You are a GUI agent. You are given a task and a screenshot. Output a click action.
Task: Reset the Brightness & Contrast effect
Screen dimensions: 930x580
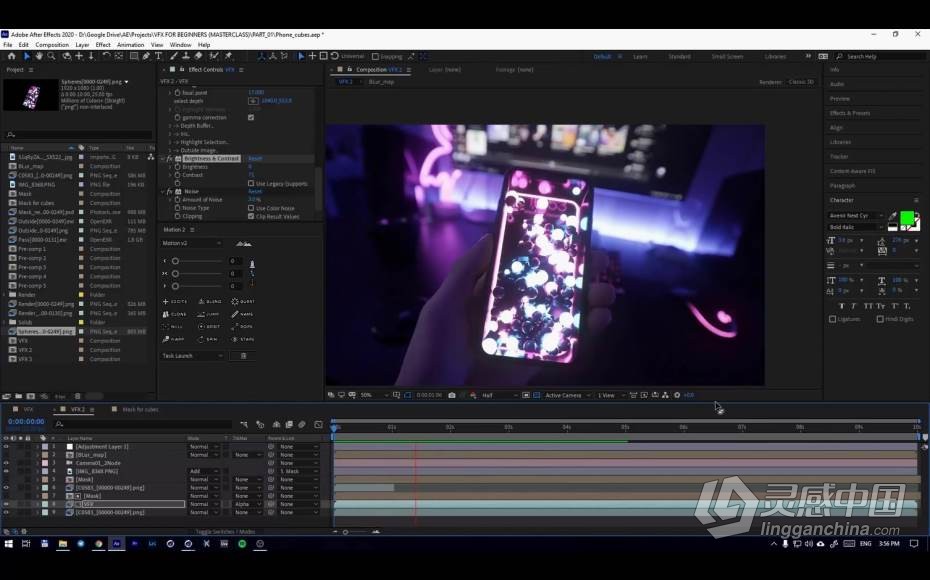tap(255, 159)
